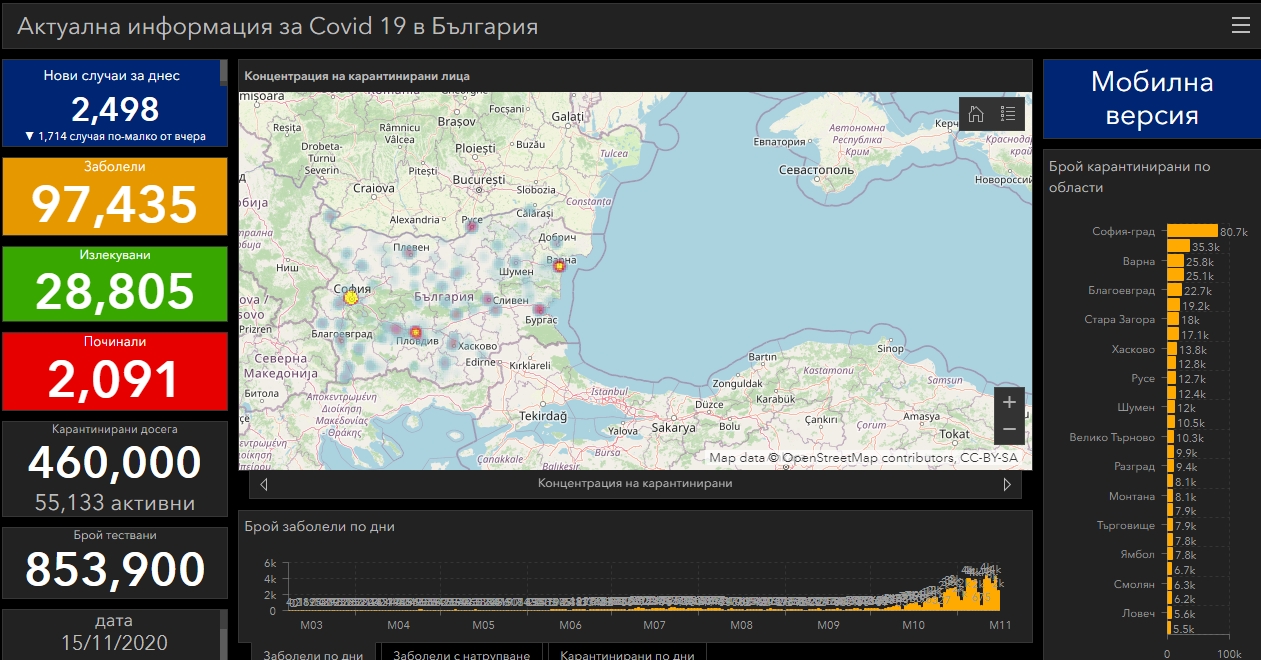Zoom in on the map
Screen dimensions: 1261x660
pyautogui.click(x=1009, y=402)
